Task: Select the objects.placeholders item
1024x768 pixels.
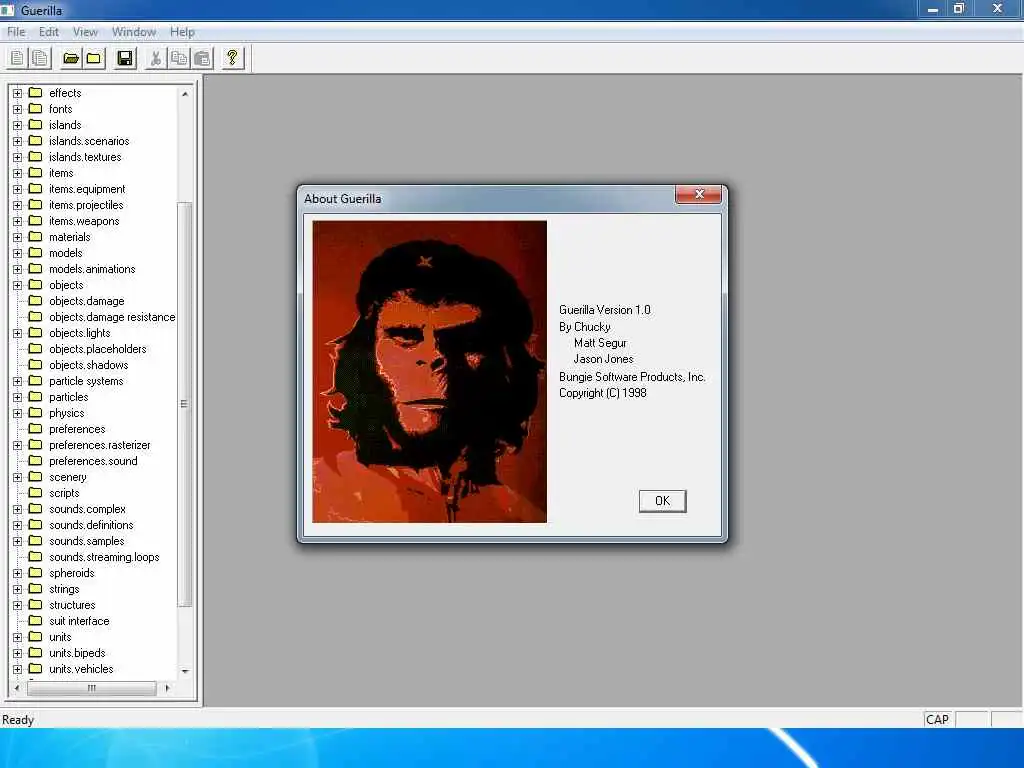Action: (x=98, y=349)
